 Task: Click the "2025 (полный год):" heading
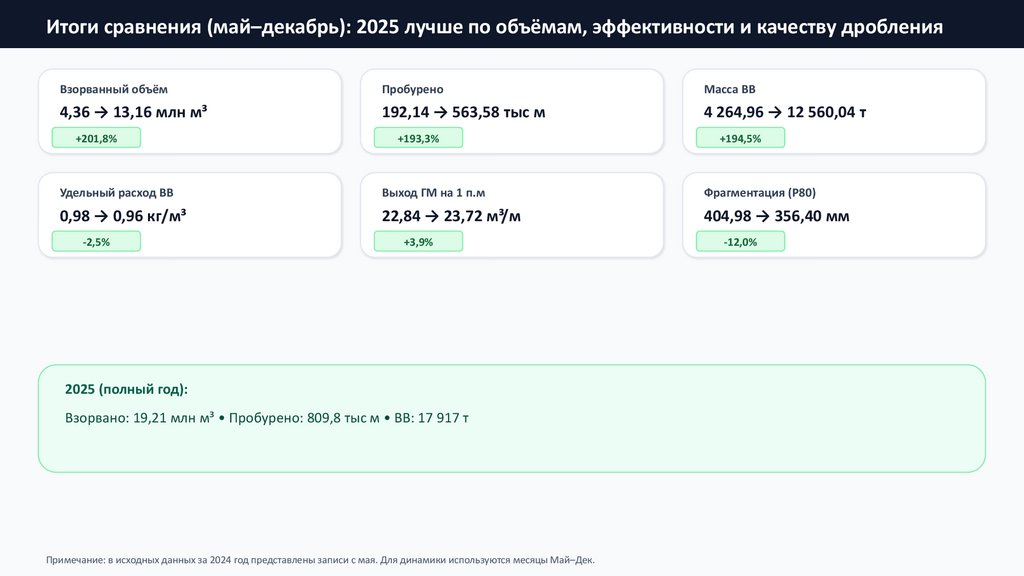(x=126, y=389)
